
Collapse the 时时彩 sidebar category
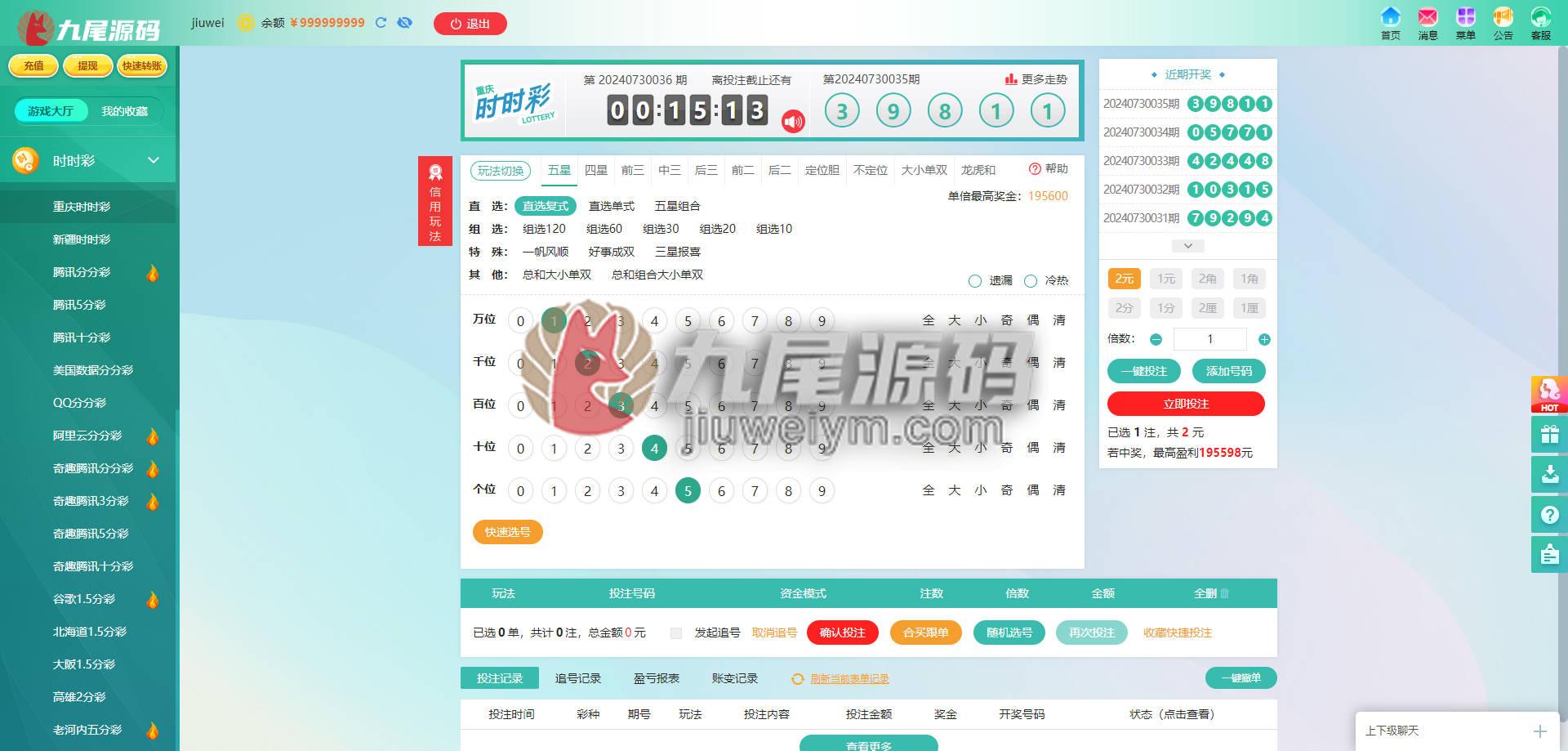point(154,160)
